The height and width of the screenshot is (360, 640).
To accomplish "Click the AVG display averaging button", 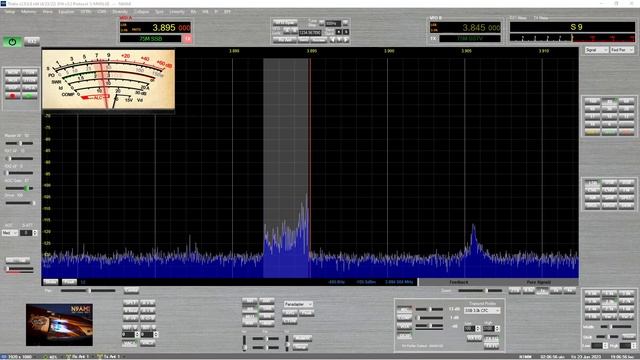I will pyautogui.click(x=290, y=313).
